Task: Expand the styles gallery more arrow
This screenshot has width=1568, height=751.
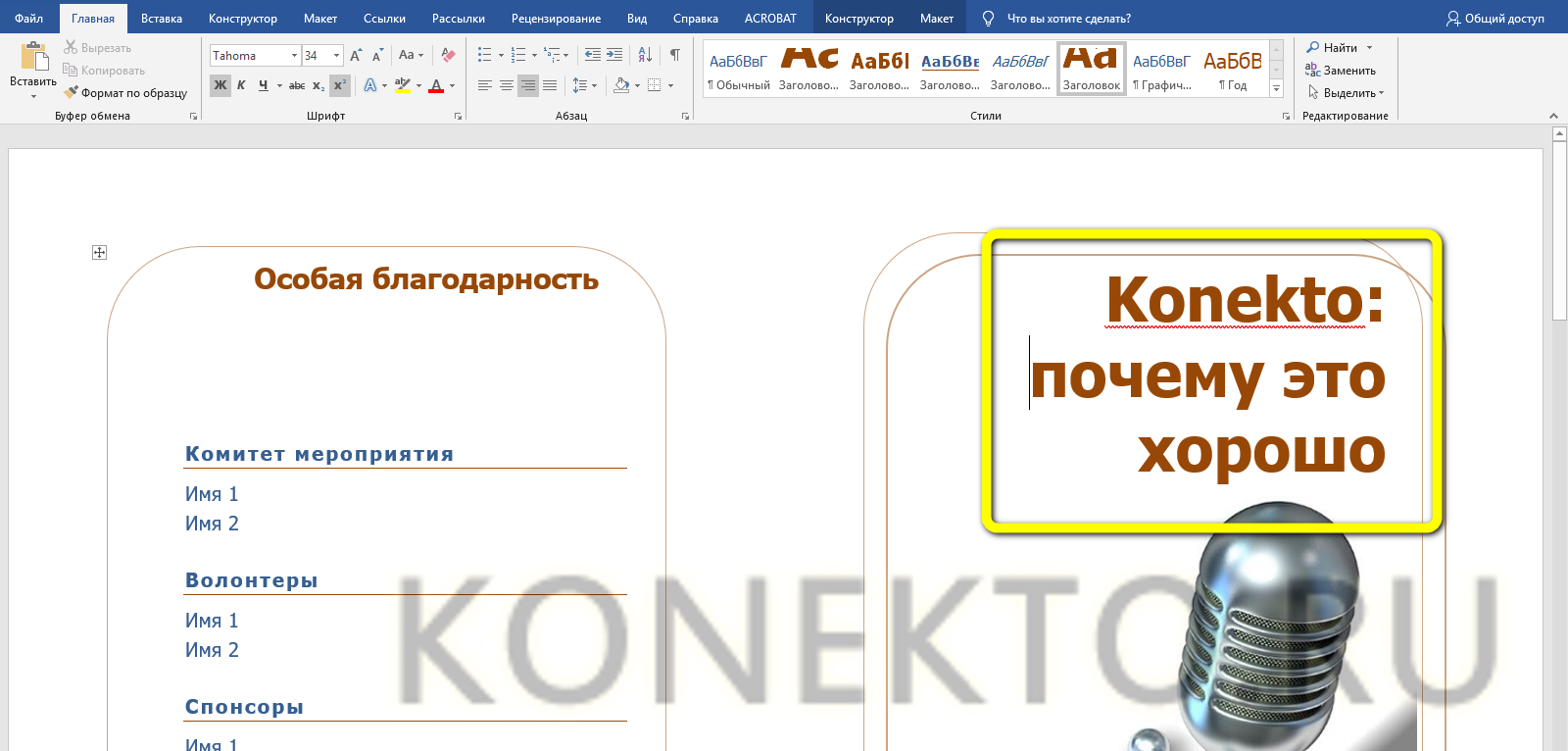Action: pyautogui.click(x=1276, y=88)
